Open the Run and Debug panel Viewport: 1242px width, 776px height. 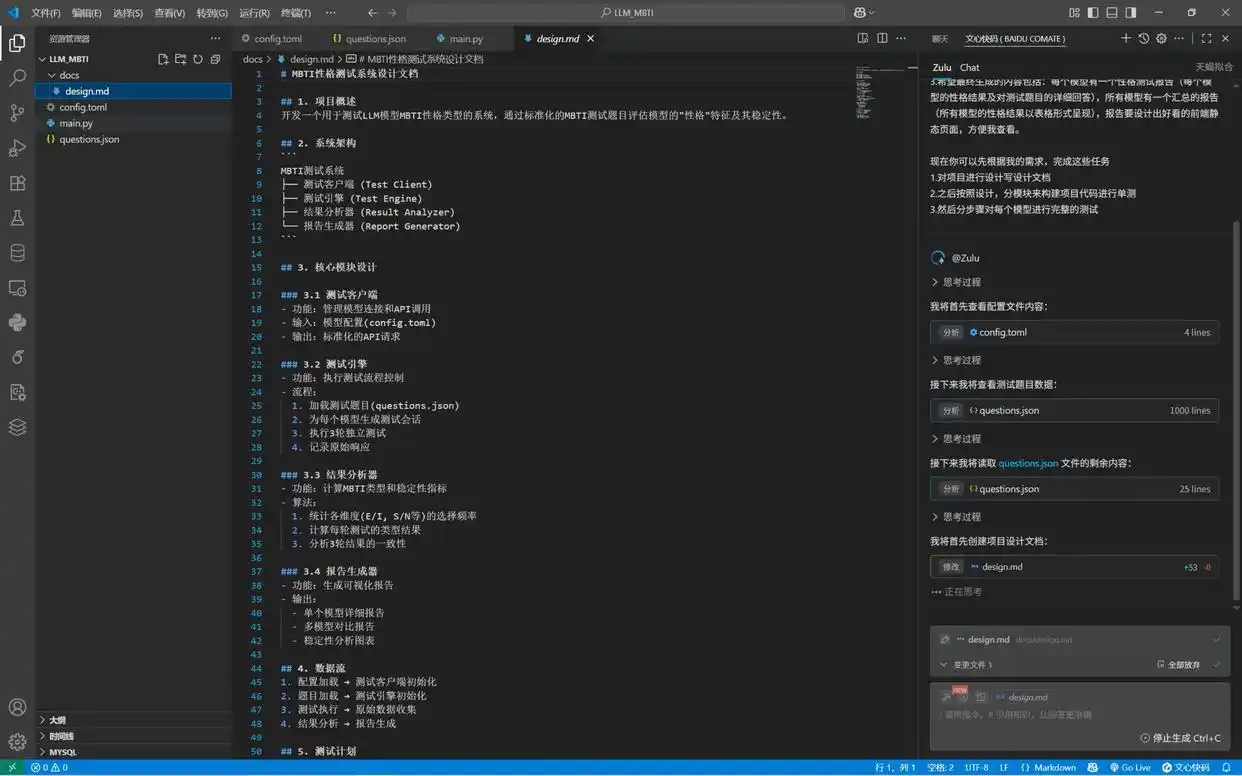[x=16, y=148]
